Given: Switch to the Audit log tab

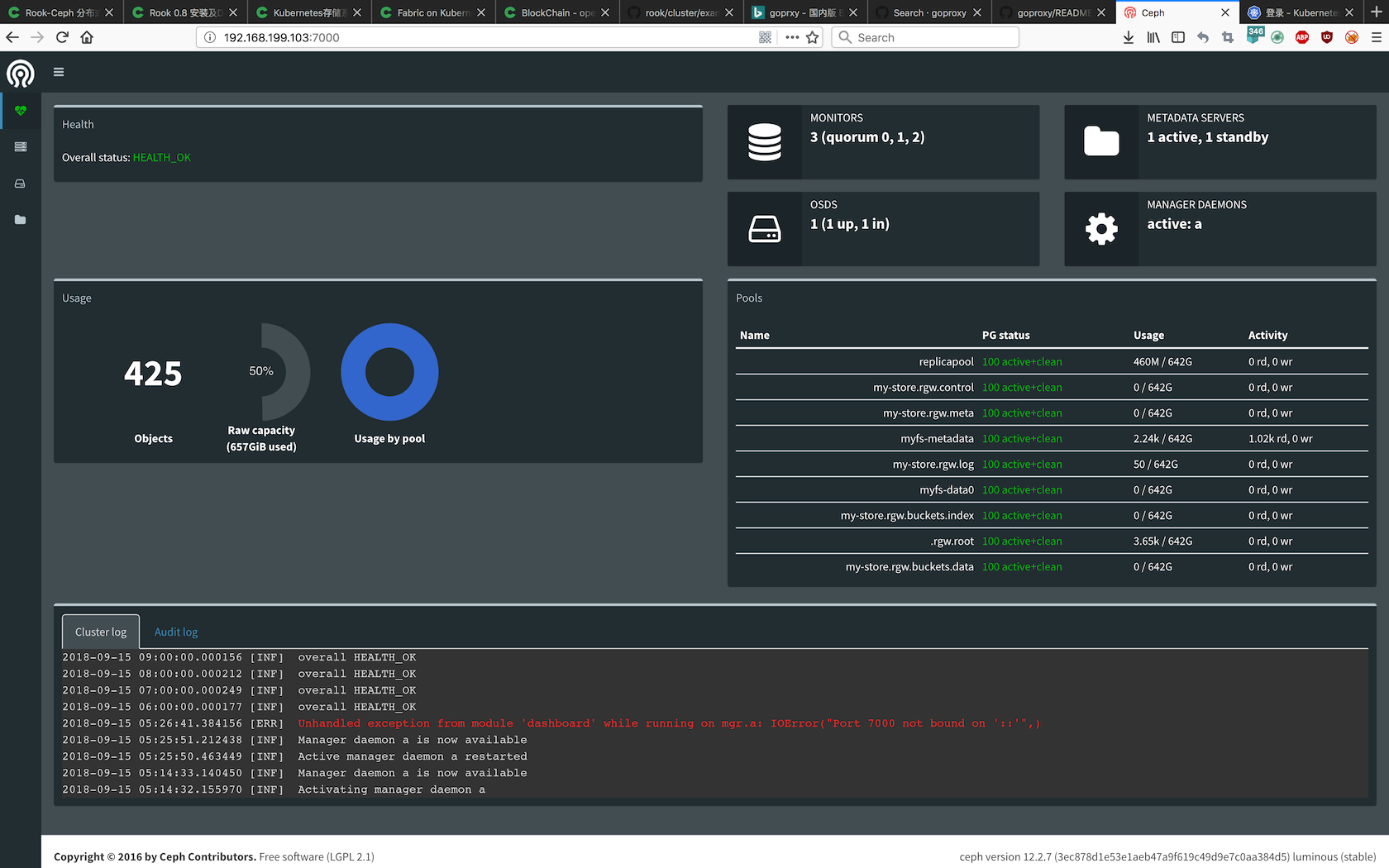Looking at the screenshot, I should pos(176,632).
